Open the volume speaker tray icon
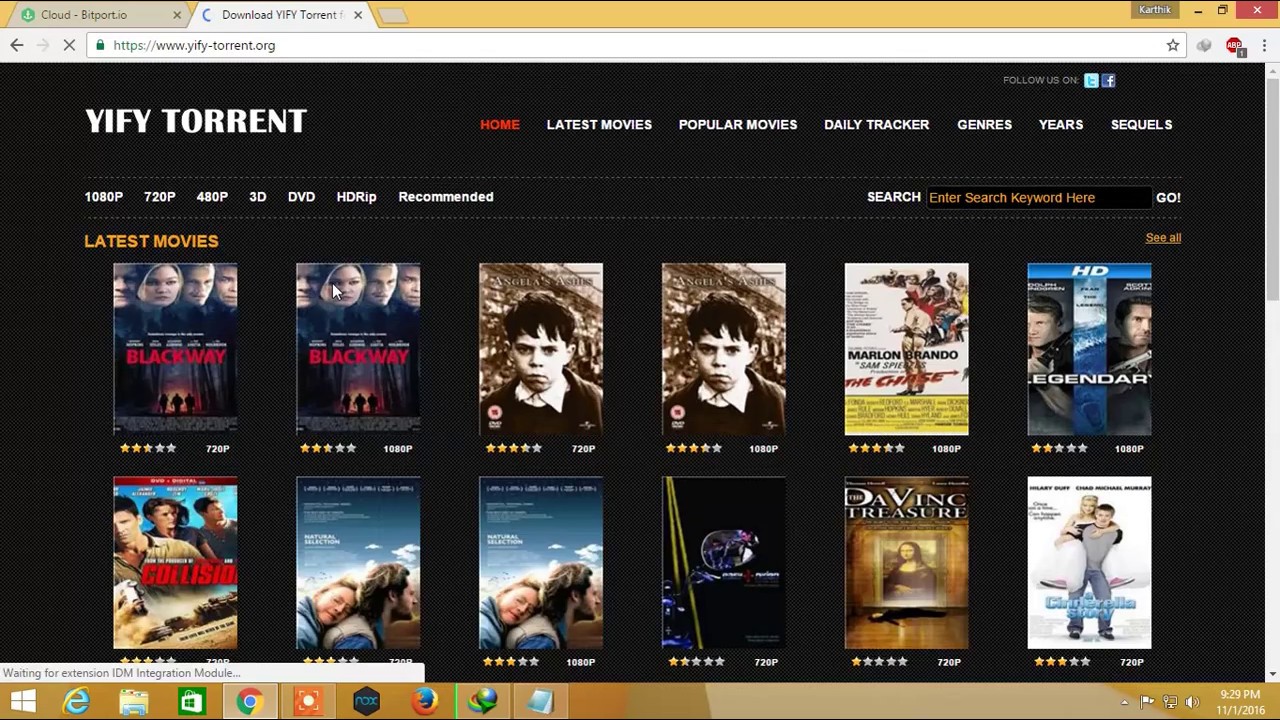This screenshot has height=720, width=1280. coord(1191,702)
